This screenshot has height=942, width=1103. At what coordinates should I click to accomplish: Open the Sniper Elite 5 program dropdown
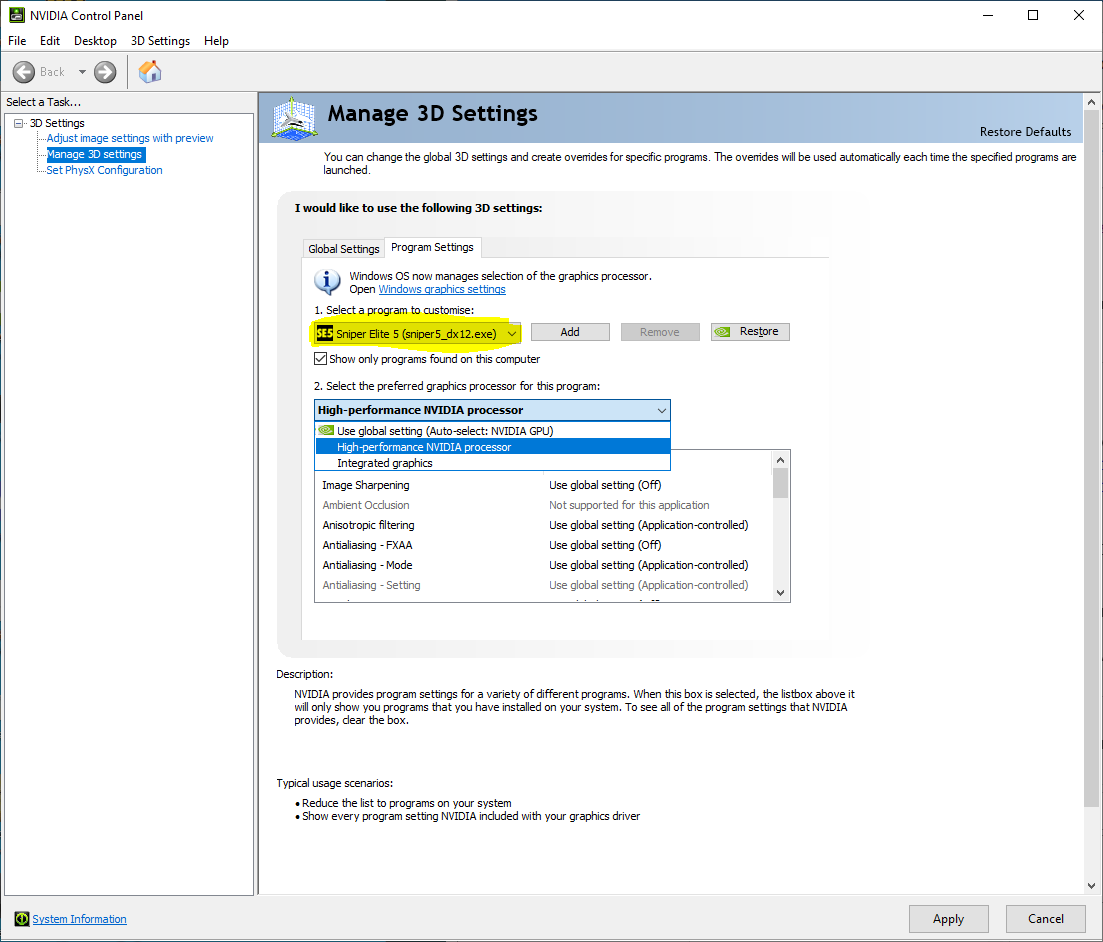(x=512, y=333)
